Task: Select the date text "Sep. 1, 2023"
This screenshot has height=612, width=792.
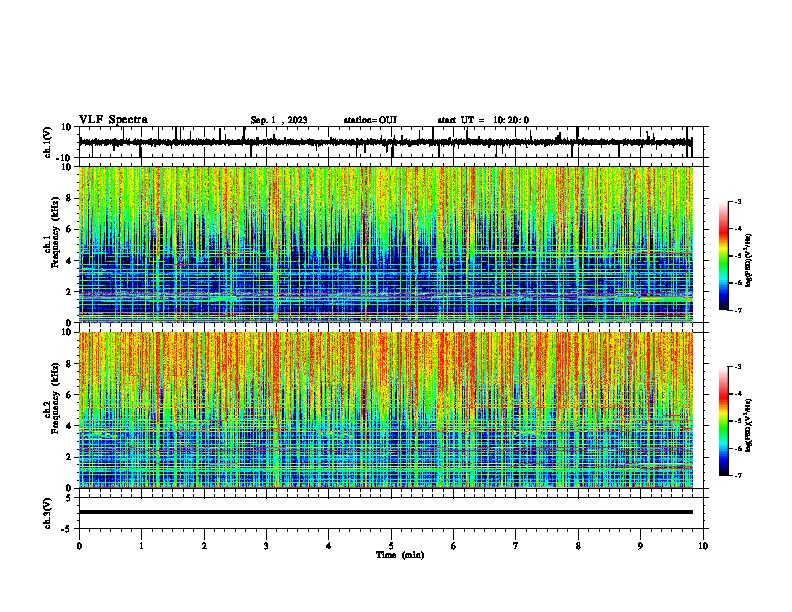Action: click(x=279, y=120)
